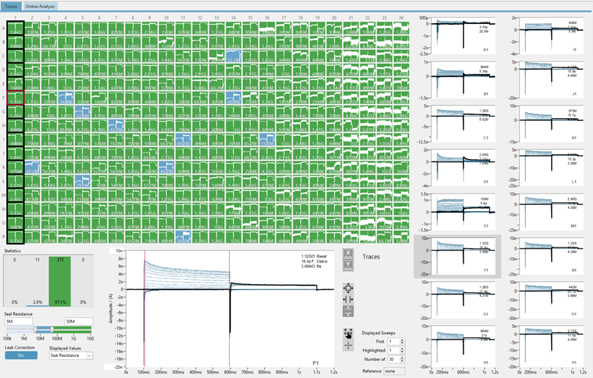The image size is (593, 378).
Task: Turn off Leak Correction toggle
Action: pyautogui.click(x=21, y=355)
